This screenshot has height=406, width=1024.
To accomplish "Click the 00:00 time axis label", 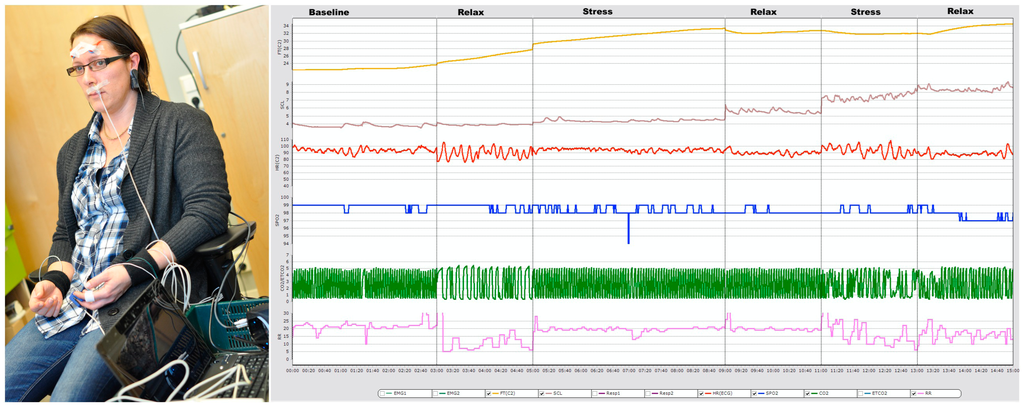I will pos(292,370).
